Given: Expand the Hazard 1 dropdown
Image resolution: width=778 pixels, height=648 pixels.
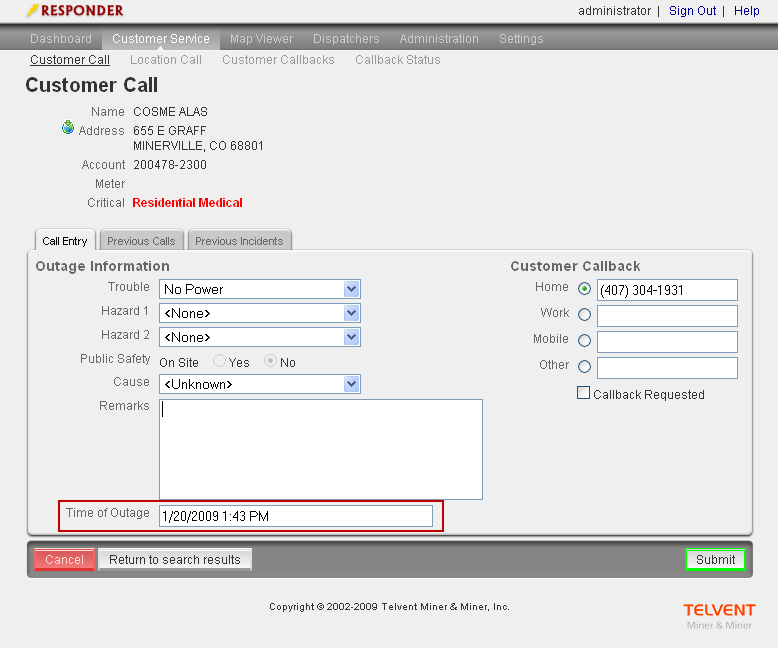Looking at the screenshot, I should tap(260, 313).
